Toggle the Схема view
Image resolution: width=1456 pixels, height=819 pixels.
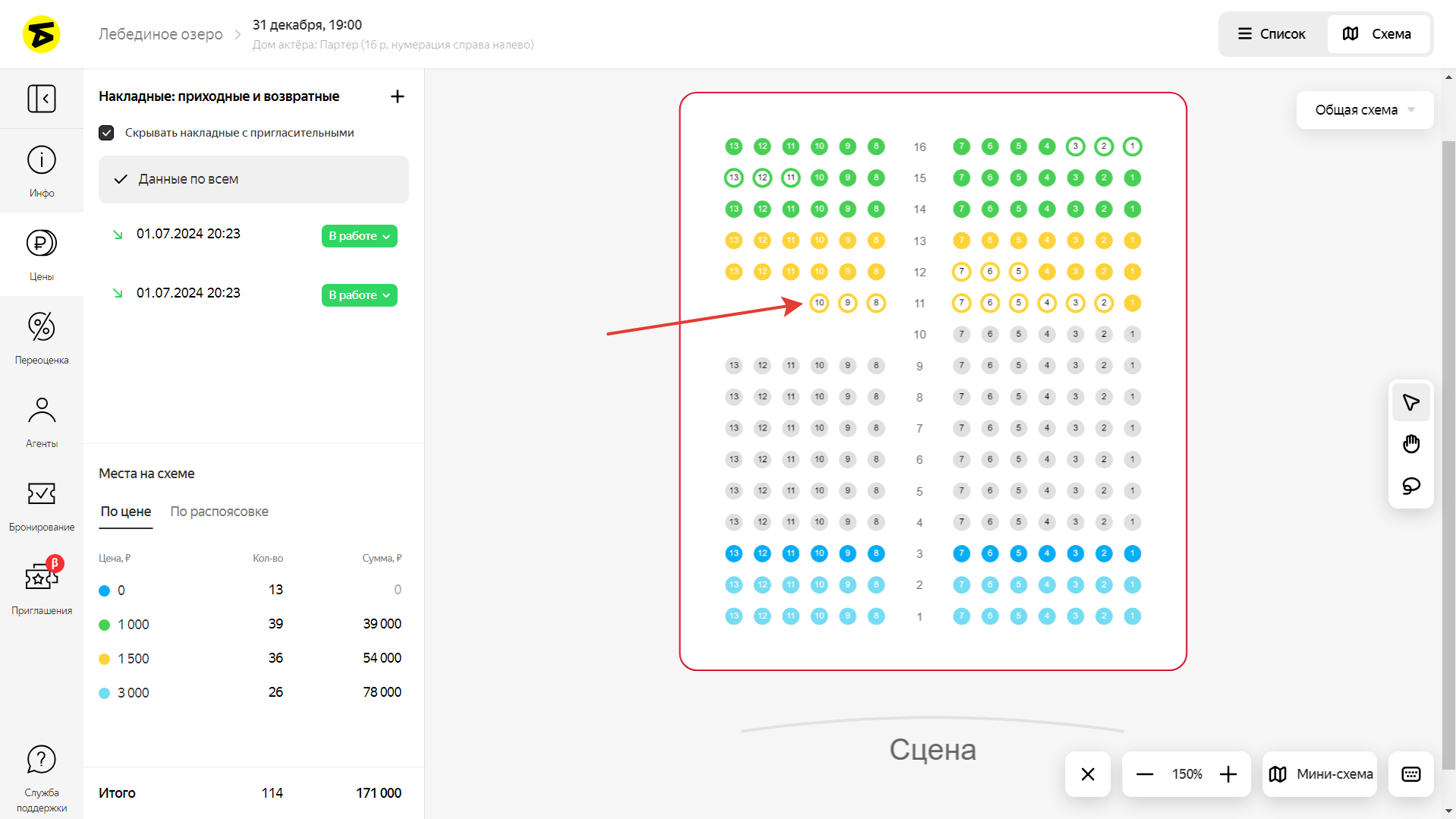[x=1377, y=34]
